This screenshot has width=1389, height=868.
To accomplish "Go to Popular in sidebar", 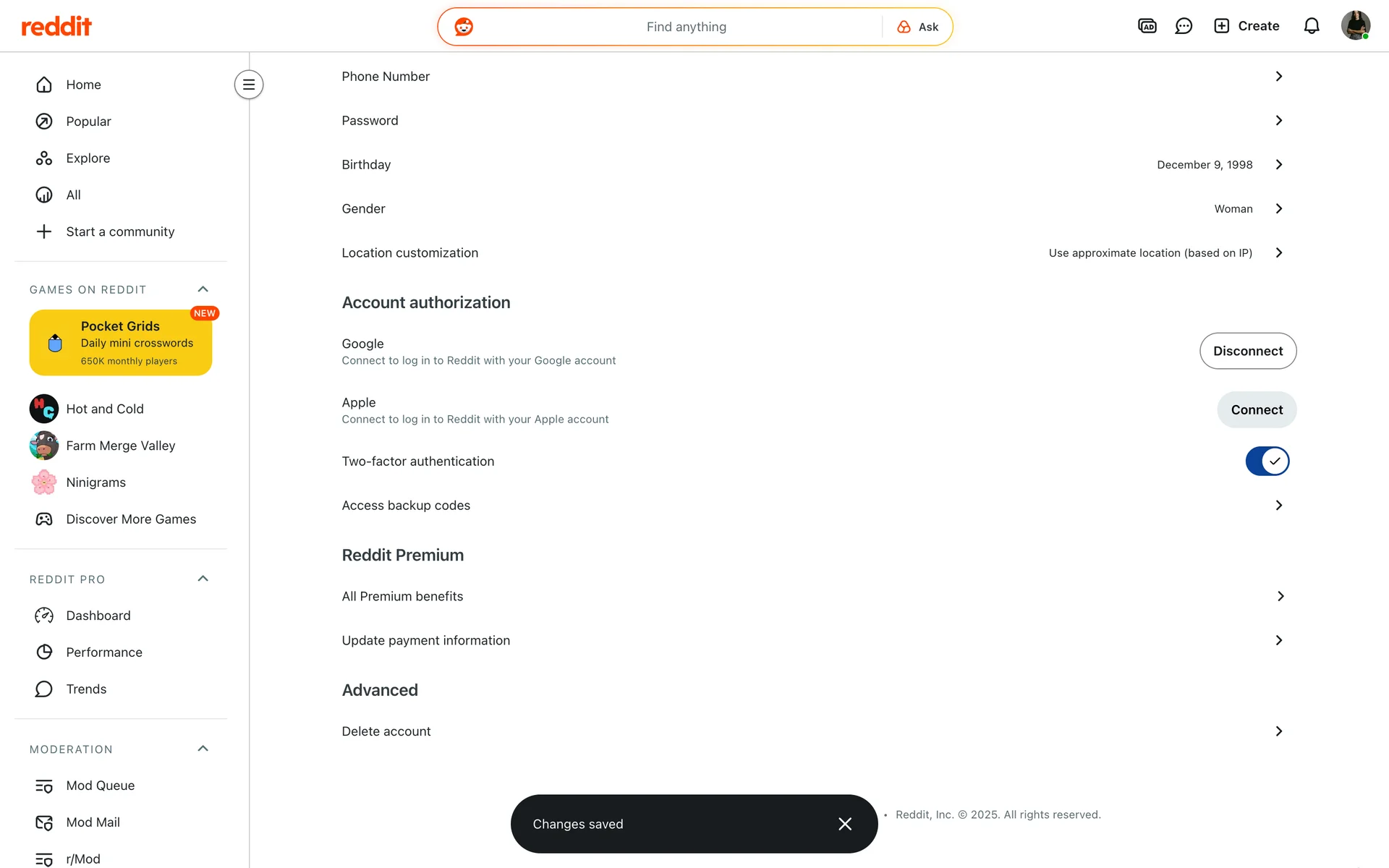I will coord(88,122).
